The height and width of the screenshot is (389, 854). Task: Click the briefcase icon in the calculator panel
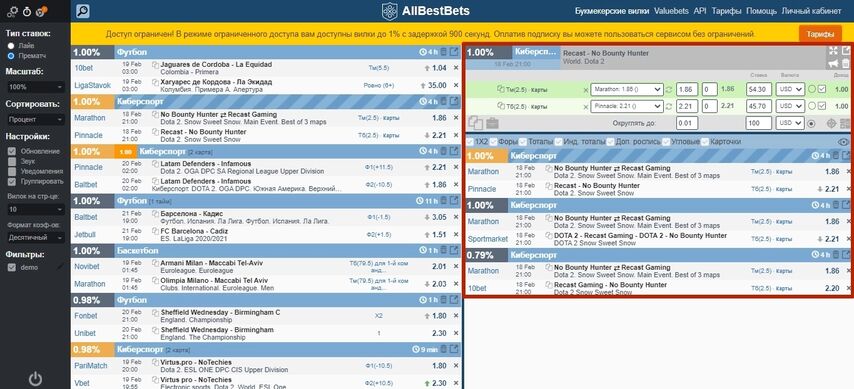[492, 123]
